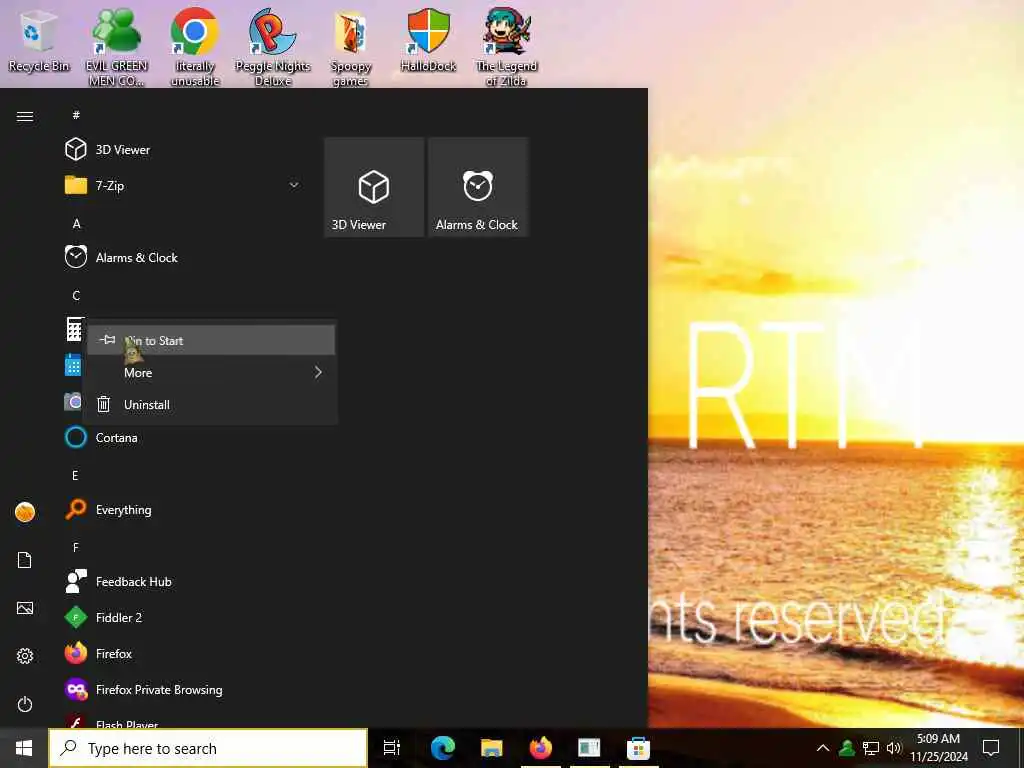Choose Uninstall from the context menu
1024x768 pixels.
[211, 404]
